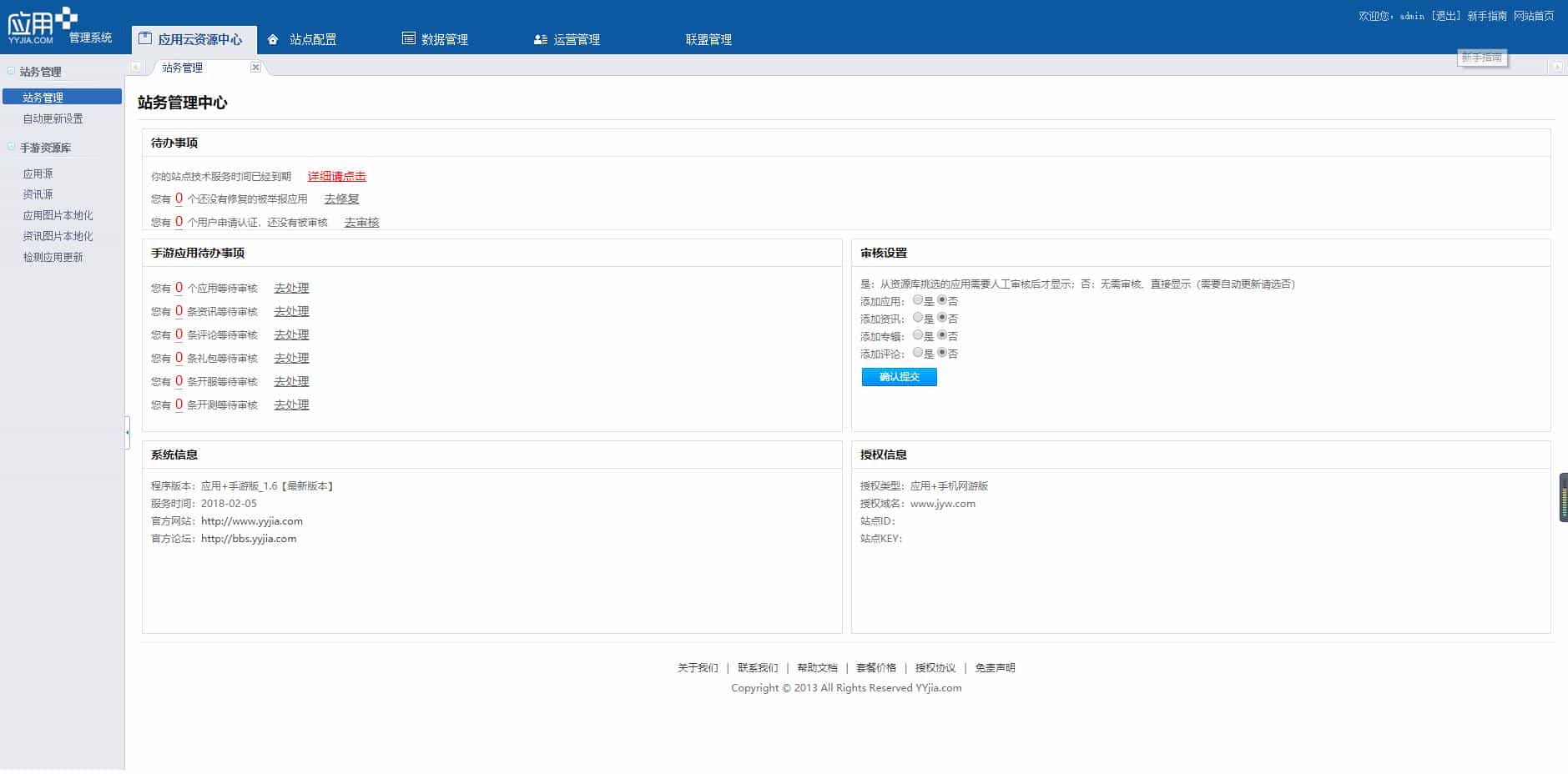Click the 去审核 link
Image resolution: width=1568 pixels, height=774 pixels.
pyautogui.click(x=361, y=222)
